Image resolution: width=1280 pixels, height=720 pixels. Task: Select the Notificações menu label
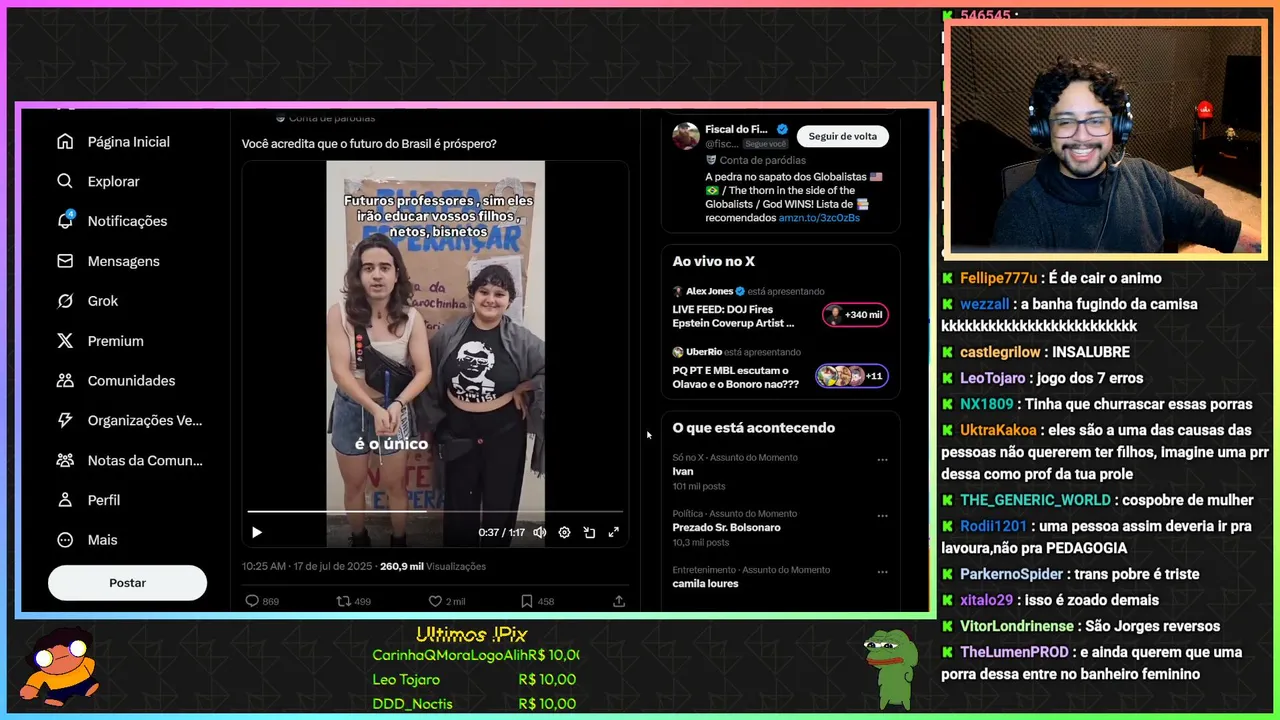127,221
